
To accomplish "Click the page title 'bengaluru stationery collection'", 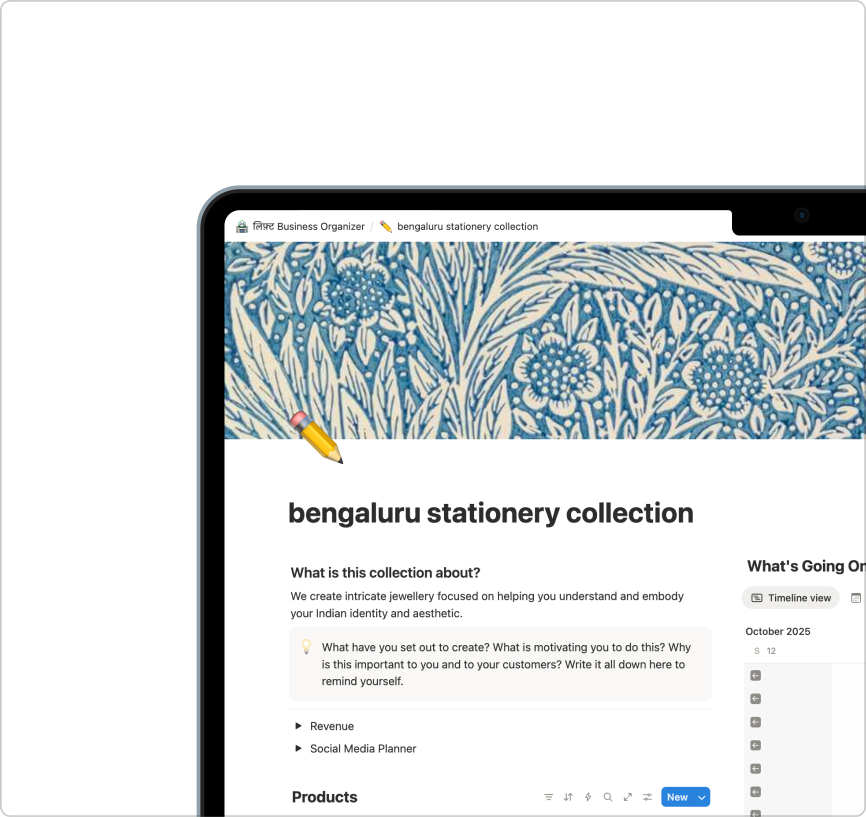I will point(490,513).
